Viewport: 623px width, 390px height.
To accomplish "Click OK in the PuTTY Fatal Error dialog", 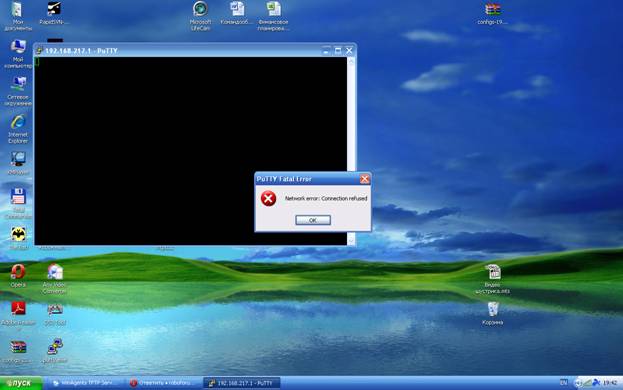I will point(313,220).
